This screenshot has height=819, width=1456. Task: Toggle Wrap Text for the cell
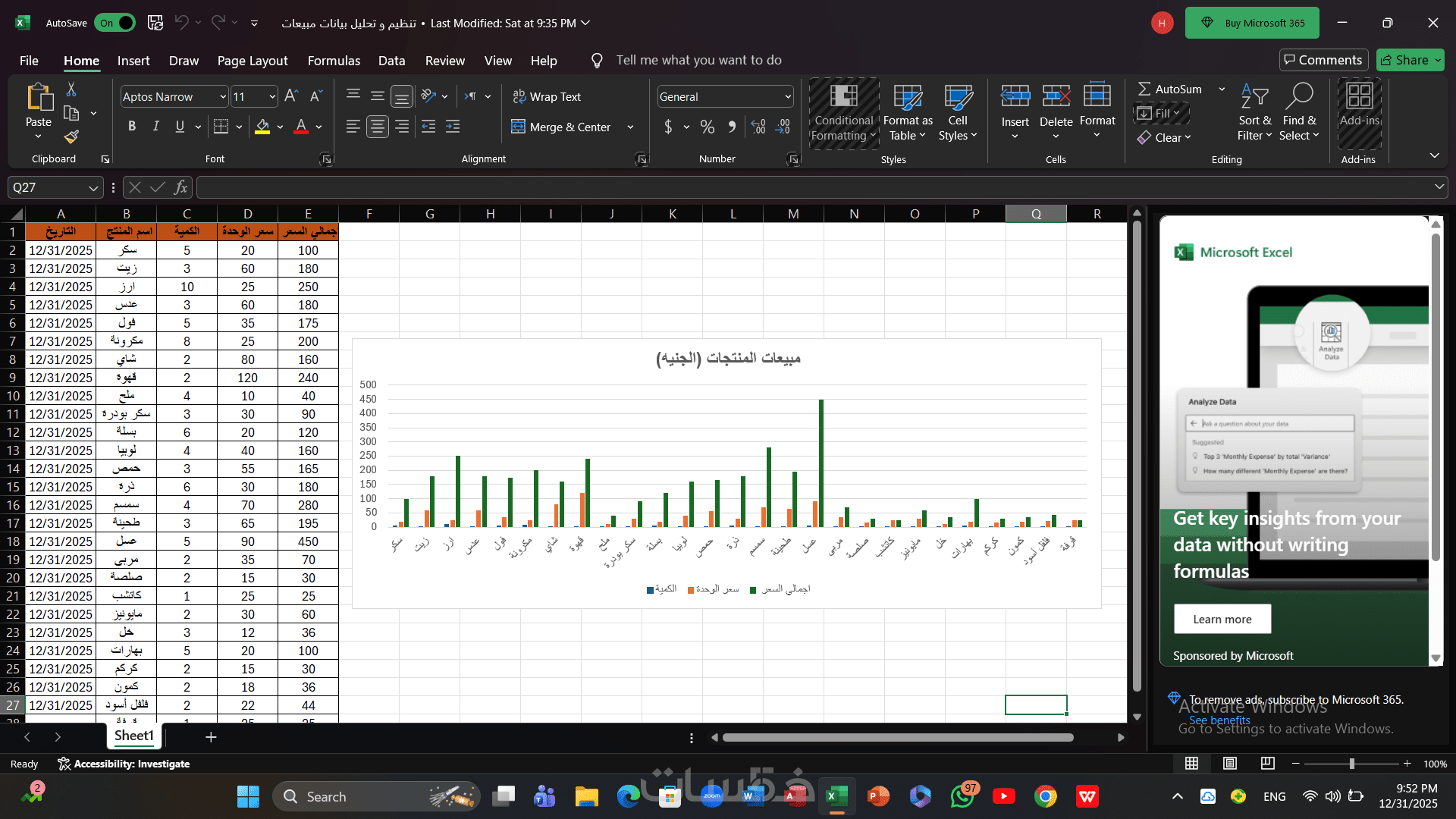[547, 96]
